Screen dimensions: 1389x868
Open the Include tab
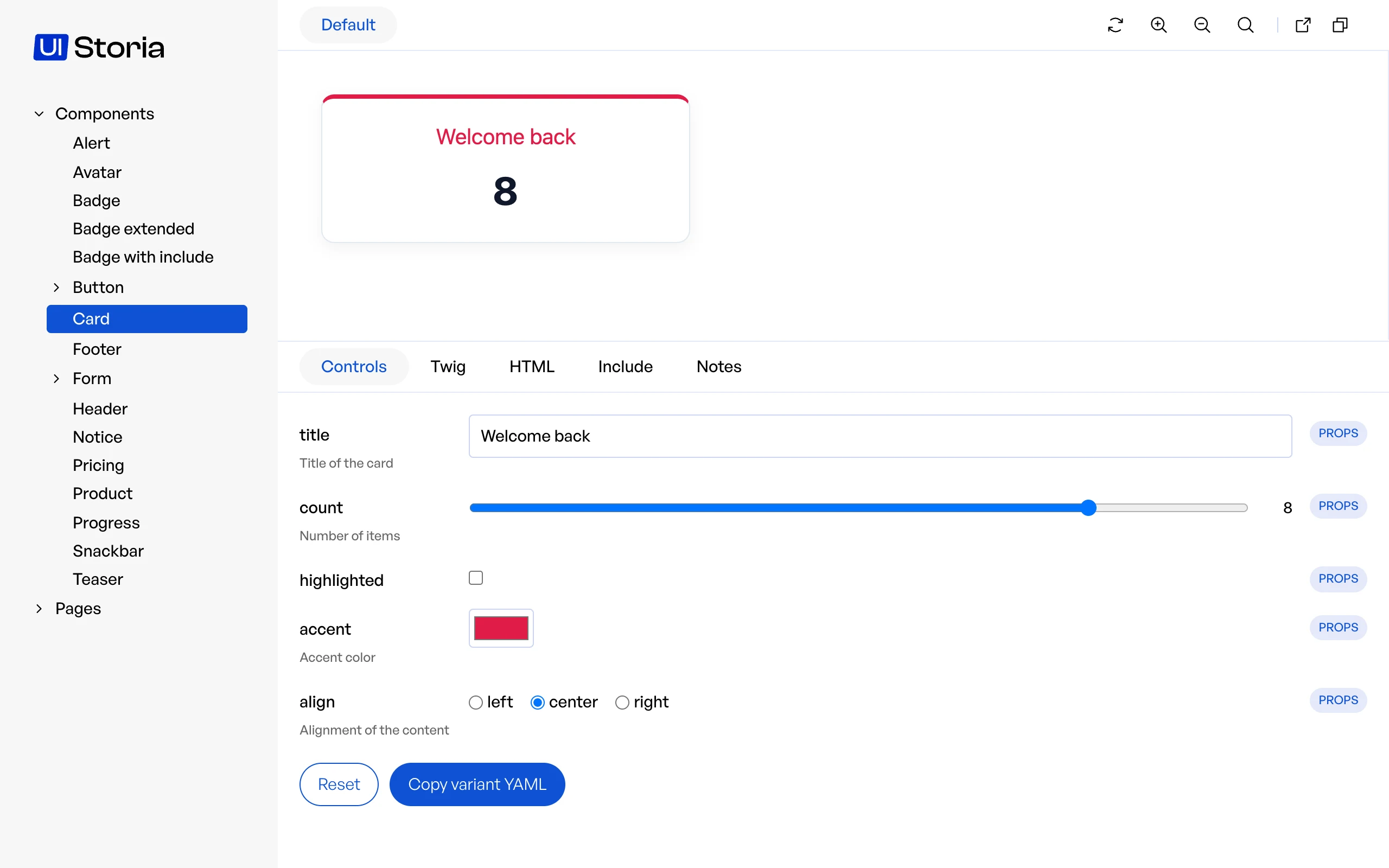pos(625,366)
